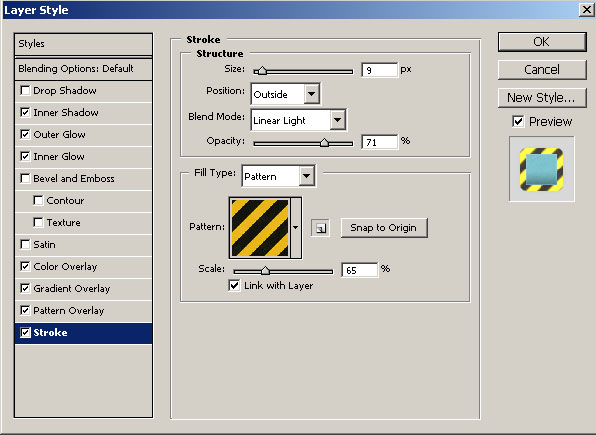Click the OK button
Screen dimensions: 596x435
coord(542,41)
